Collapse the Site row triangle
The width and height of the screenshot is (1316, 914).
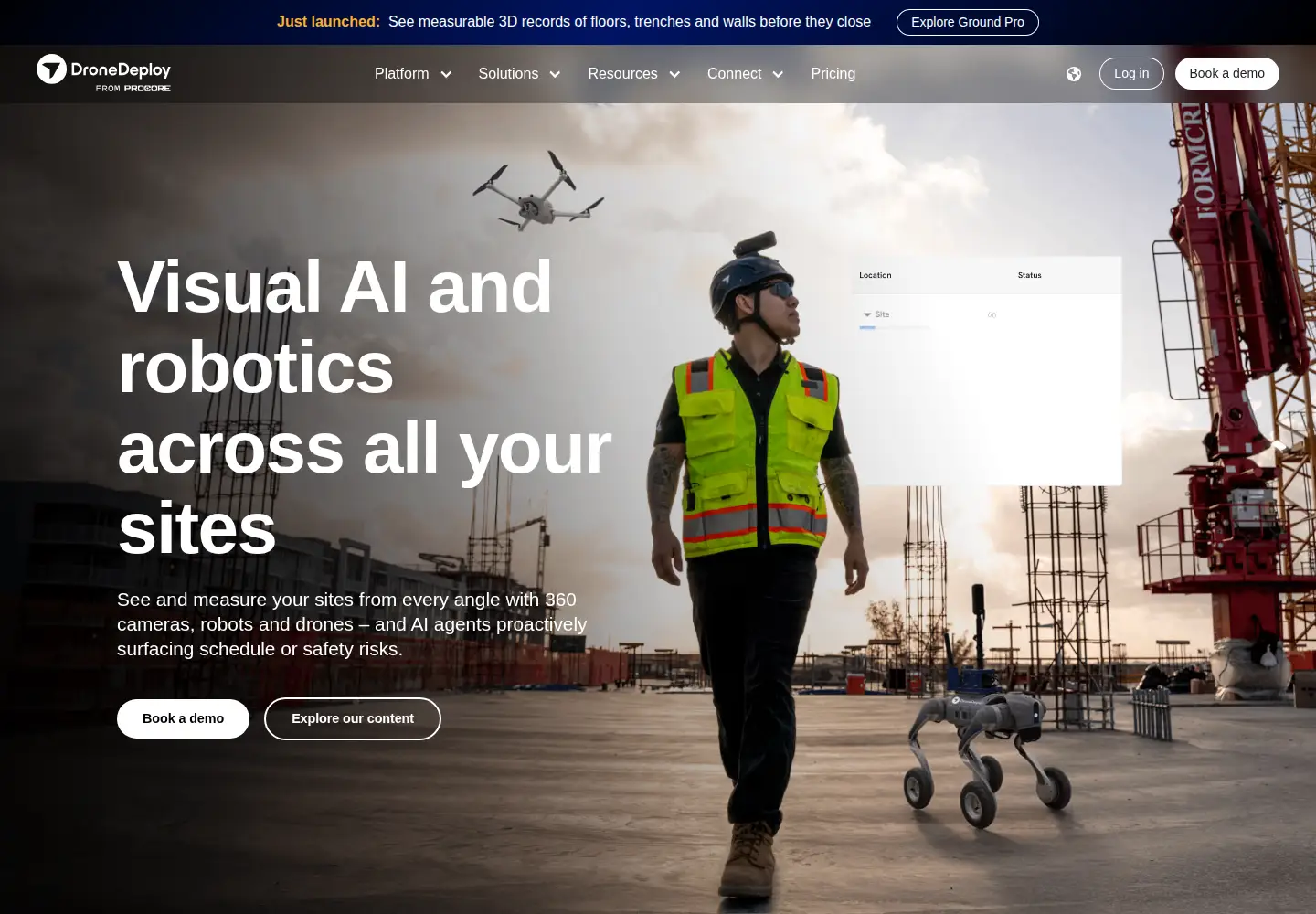(867, 314)
